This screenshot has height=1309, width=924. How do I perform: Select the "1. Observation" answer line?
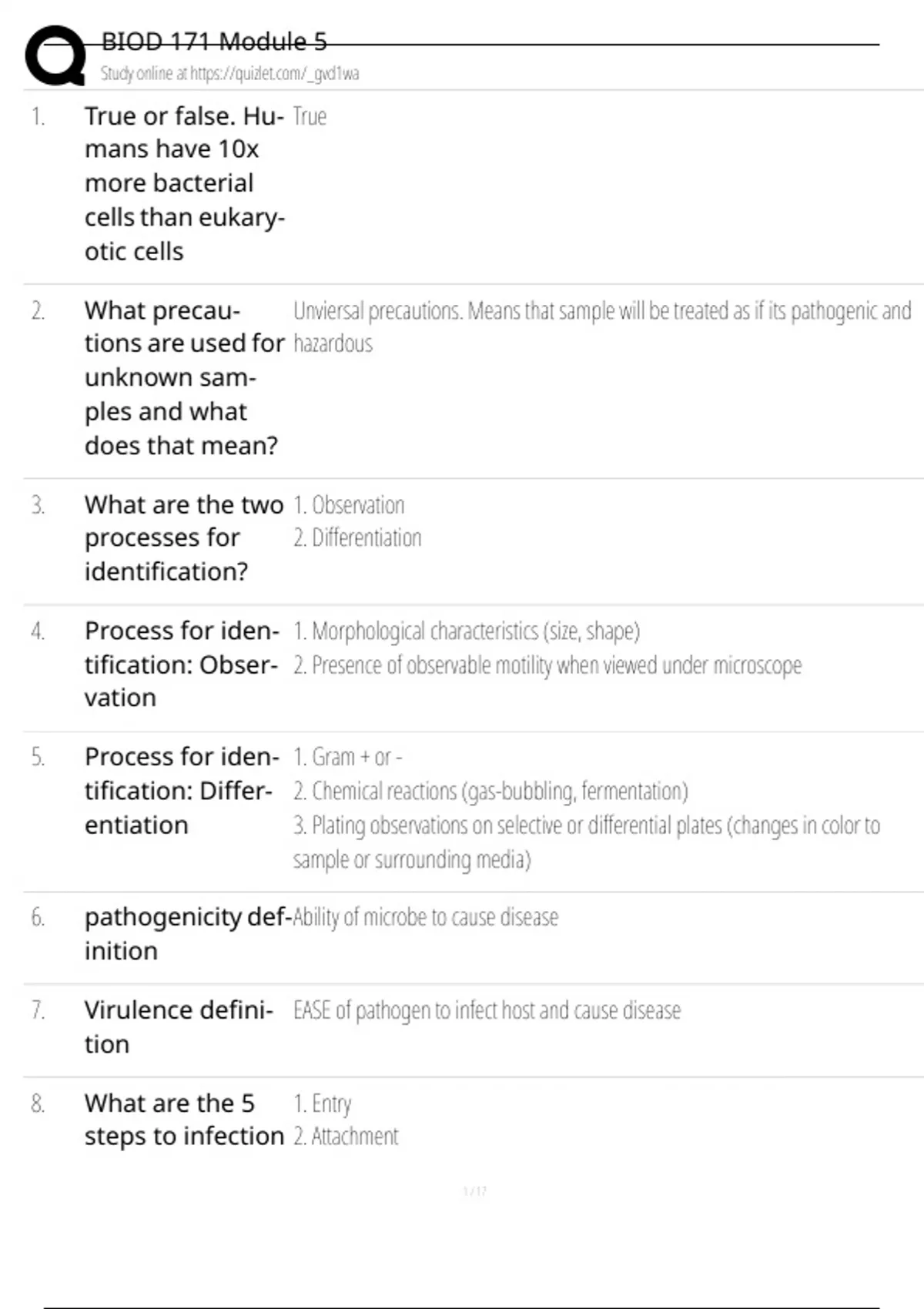point(349,505)
